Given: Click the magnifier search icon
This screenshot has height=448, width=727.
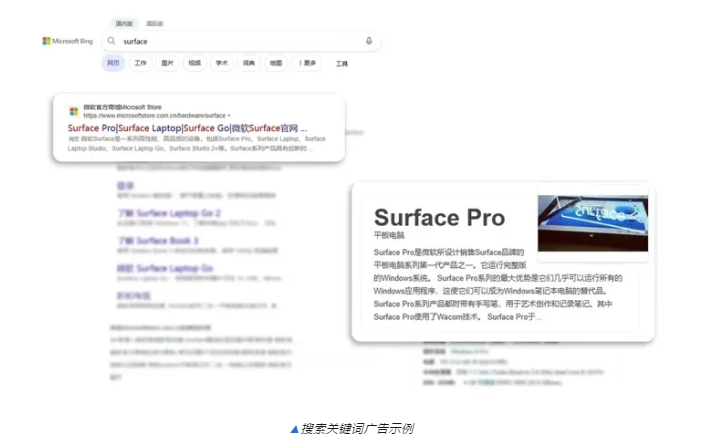Looking at the screenshot, I should click(111, 41).
